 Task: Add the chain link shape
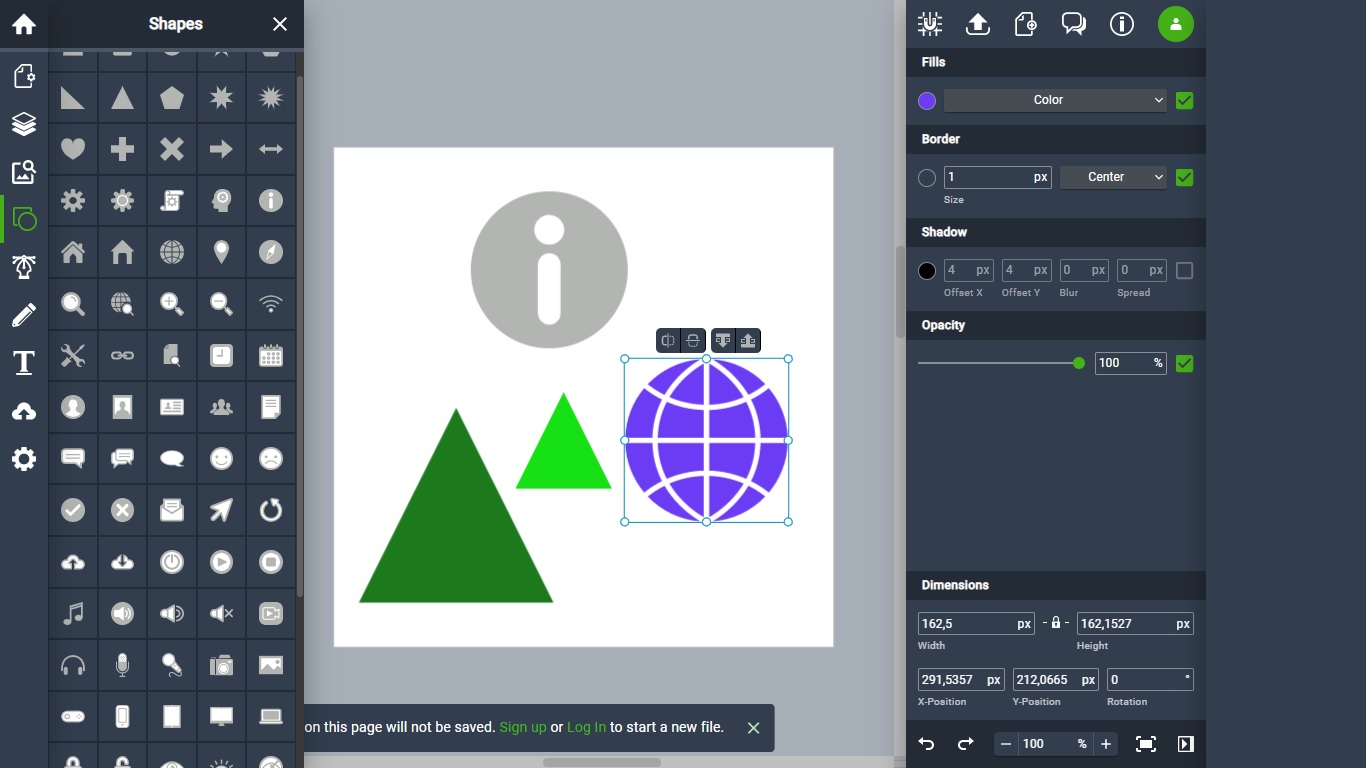(x=122, y=355)
